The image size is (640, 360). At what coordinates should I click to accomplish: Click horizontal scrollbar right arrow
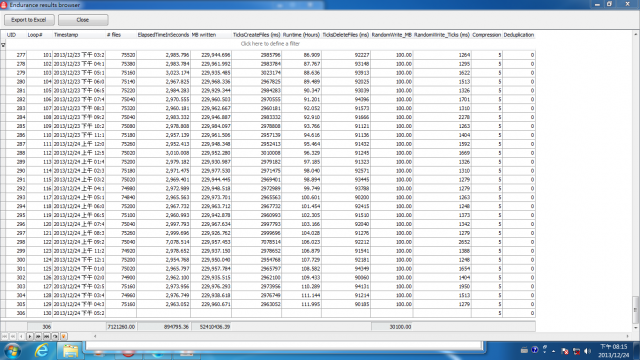coord(628,336)
